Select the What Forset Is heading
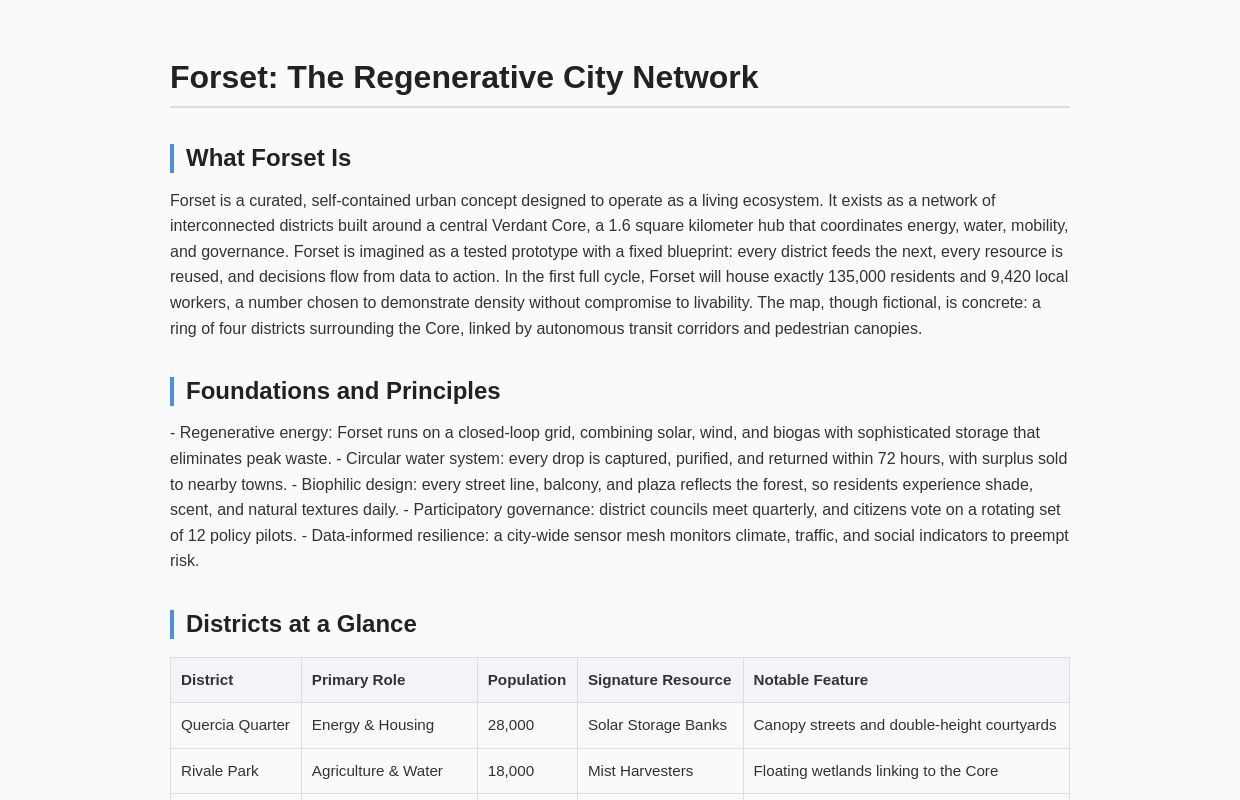Viewport: 1240px width, 800px height. pos(268,158)
